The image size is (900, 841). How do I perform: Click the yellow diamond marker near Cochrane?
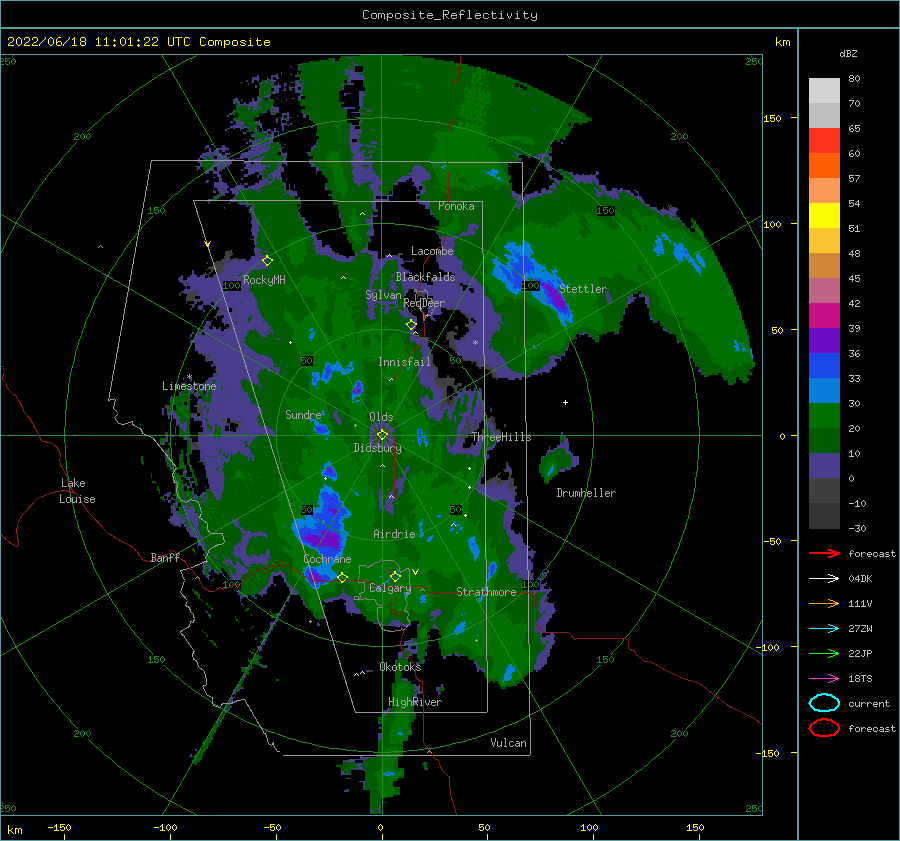coord(342,577)
